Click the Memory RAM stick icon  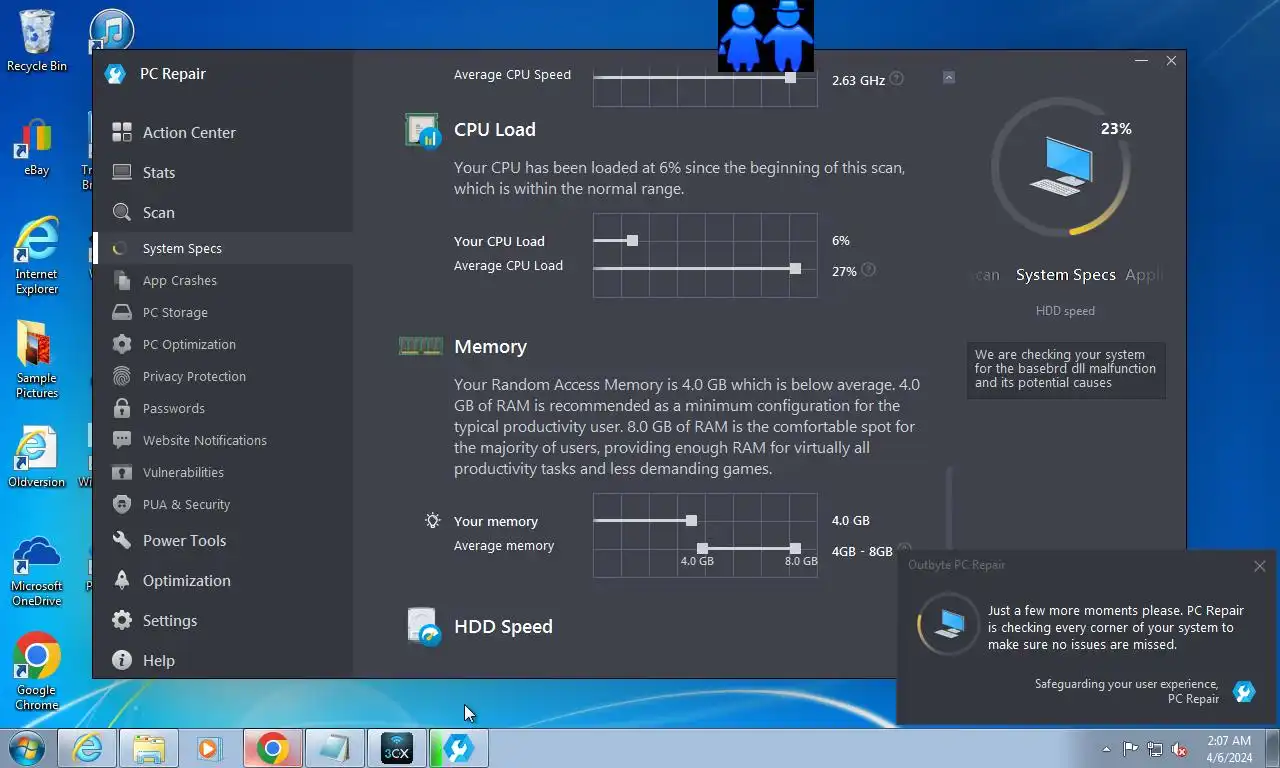[421, 346]
